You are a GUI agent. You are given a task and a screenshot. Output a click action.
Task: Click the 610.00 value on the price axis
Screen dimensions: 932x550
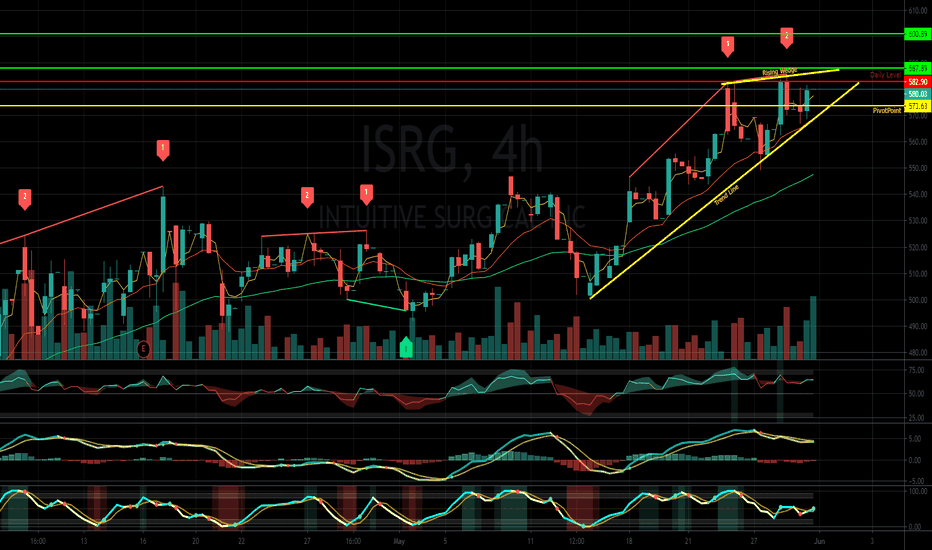[x=918, y=11]
